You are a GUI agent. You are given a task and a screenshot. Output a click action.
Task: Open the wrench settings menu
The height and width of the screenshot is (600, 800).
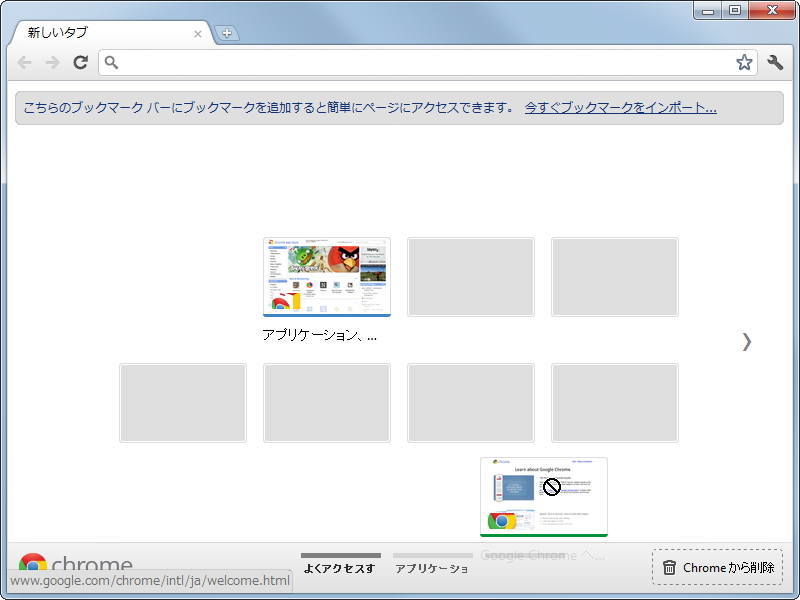tap(775, 62)
